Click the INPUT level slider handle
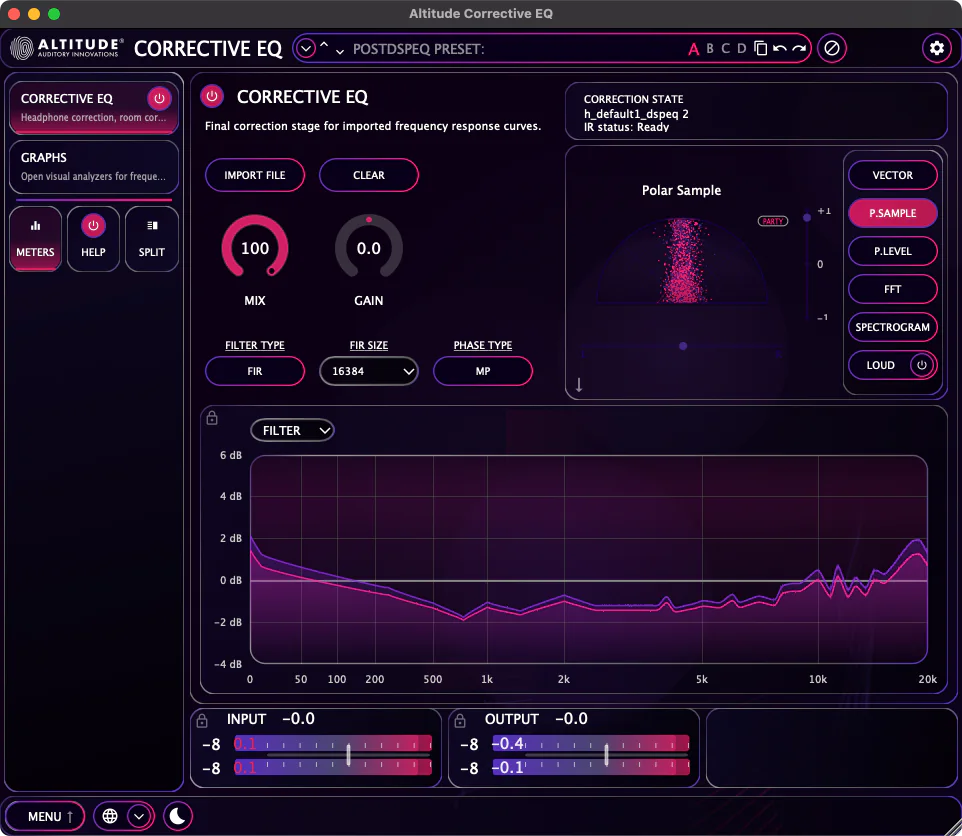 tap(348, 754)
